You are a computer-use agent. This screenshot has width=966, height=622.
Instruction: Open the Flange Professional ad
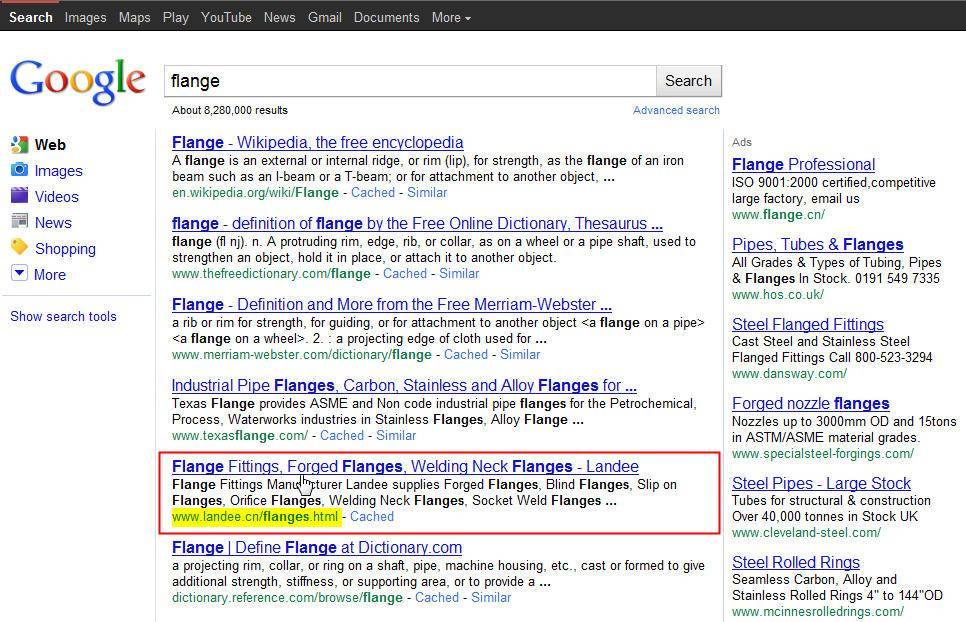803,164
